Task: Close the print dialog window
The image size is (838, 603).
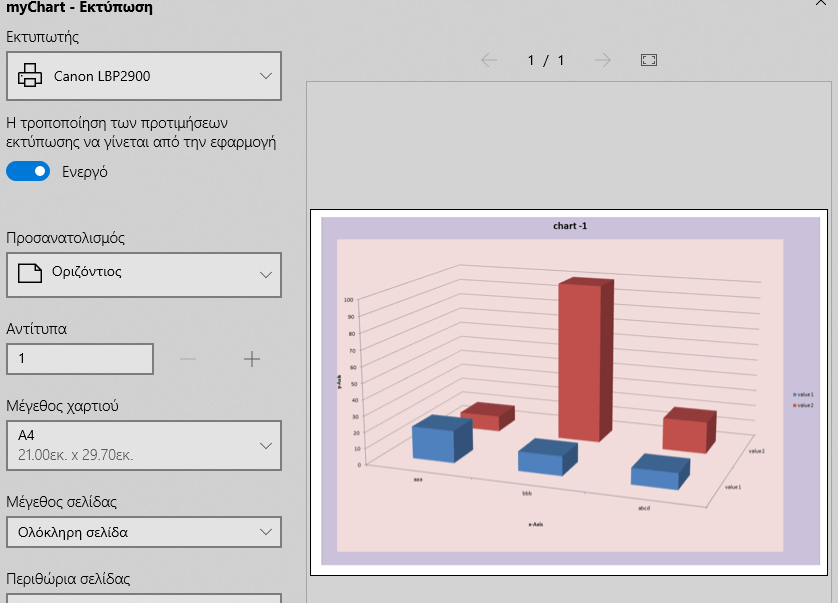Action: click(821, 3)
